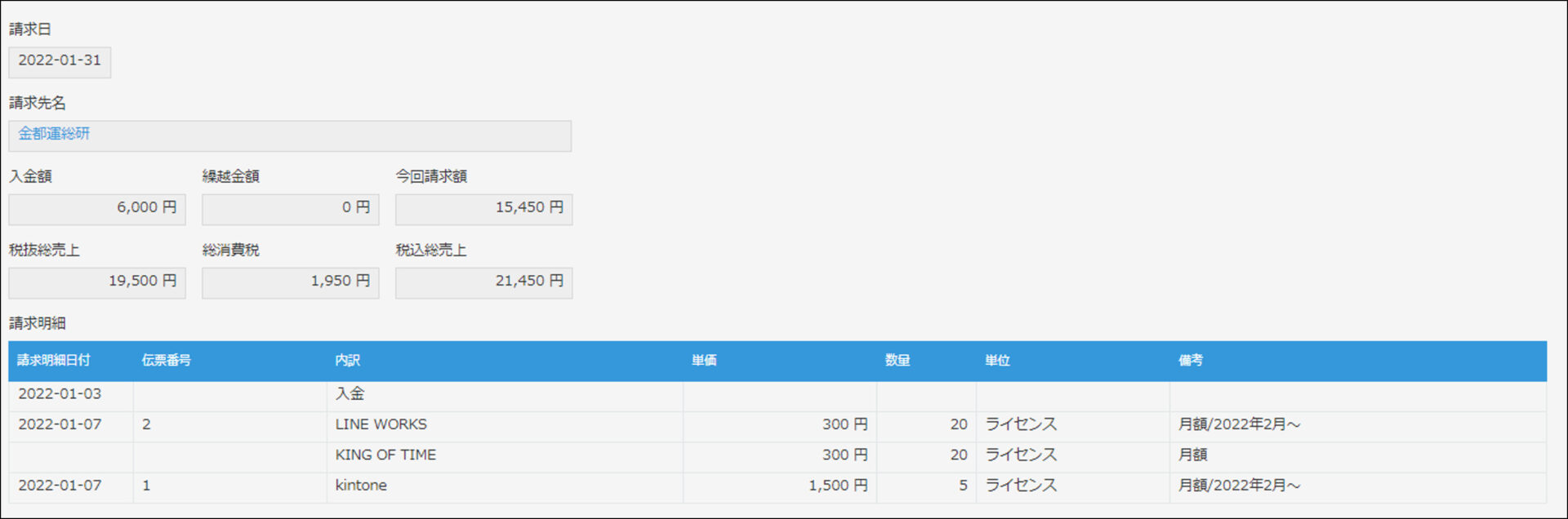Click the 伝票番号 column header
The image size is (1568, 519).
tap(167, 361)
